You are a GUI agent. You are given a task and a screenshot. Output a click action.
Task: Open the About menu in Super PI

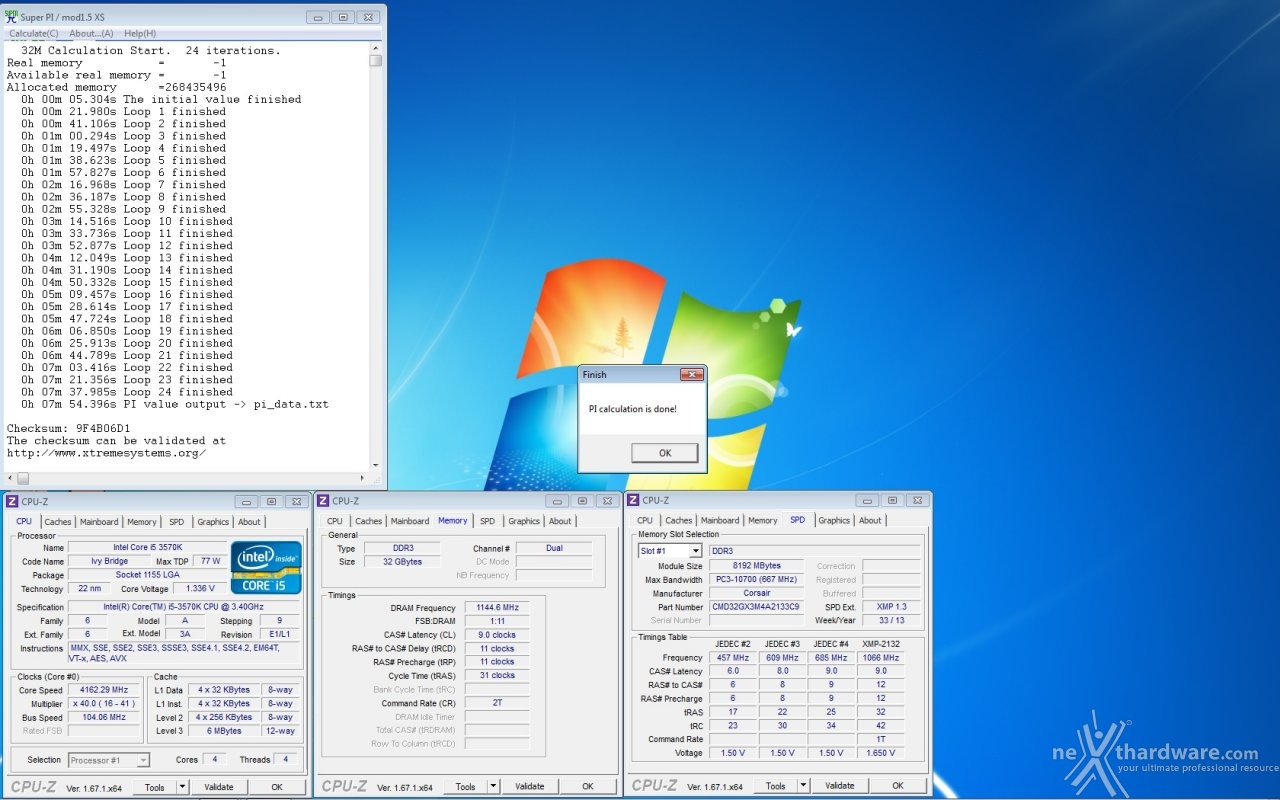click(91, 33)
